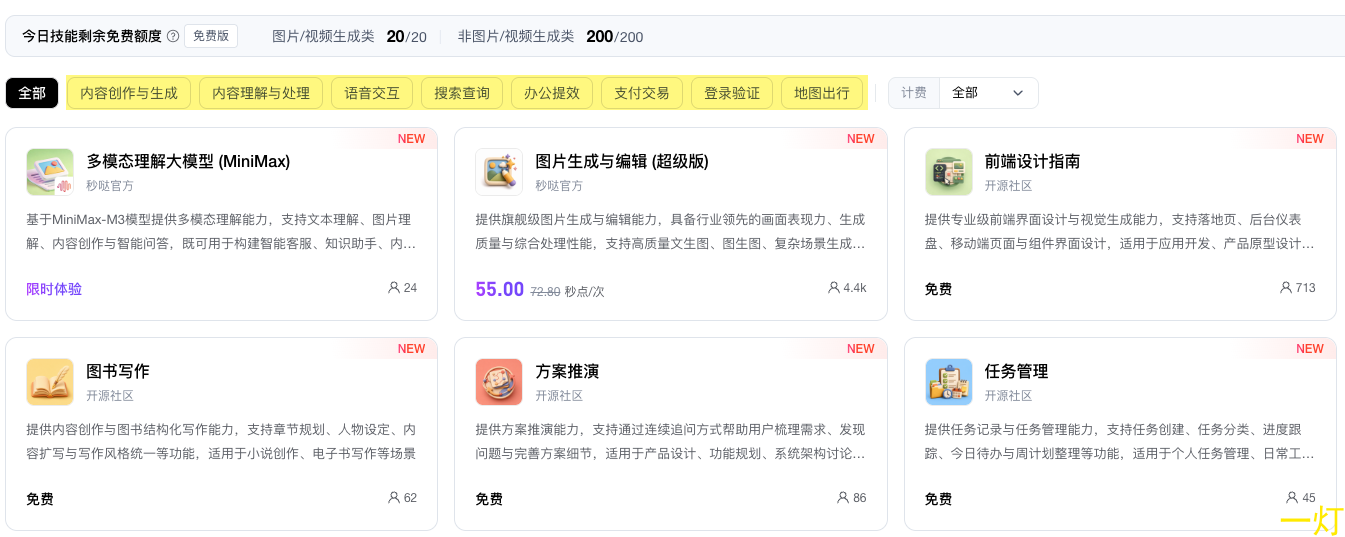Open the 地图出行 category
Image resolution: width=1345 pixels, height=537 pixels.
pos(822,93)
